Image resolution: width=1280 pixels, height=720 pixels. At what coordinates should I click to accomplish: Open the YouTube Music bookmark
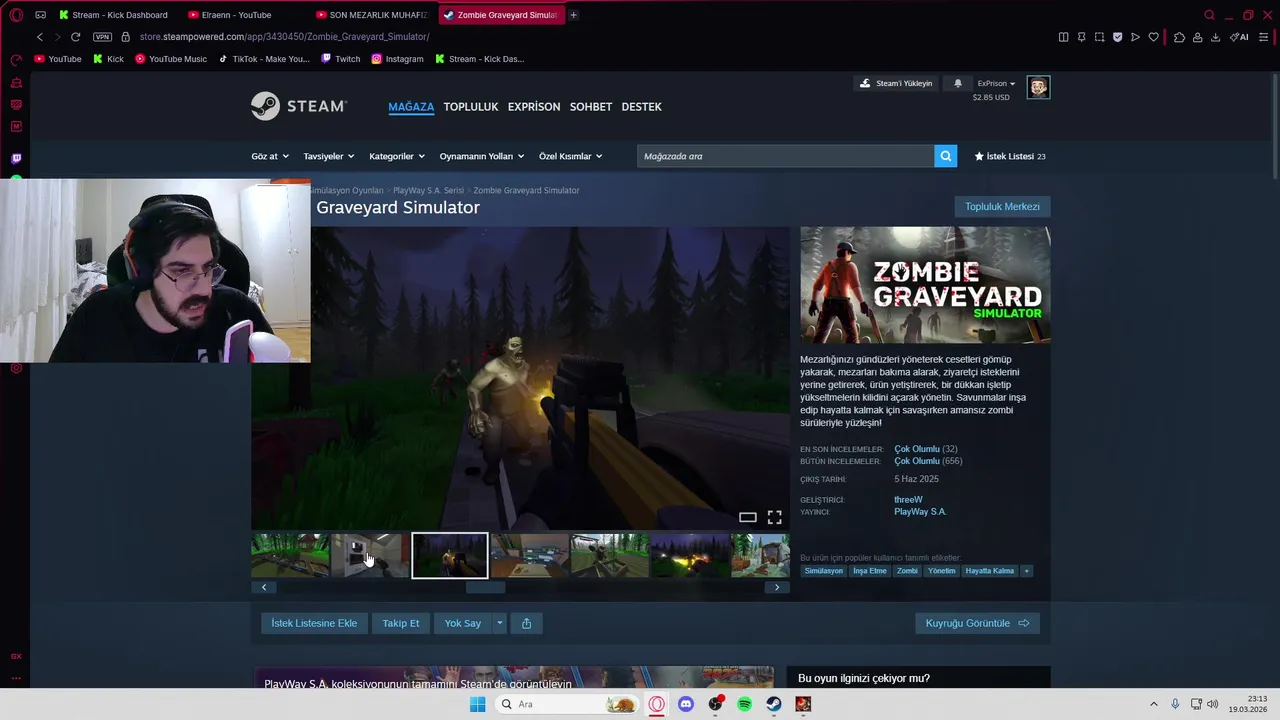point(171,59)
